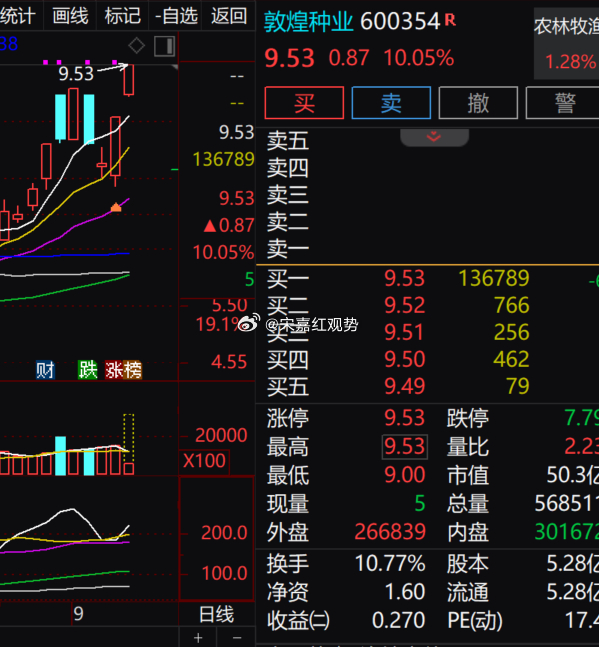Click the 撤 cancel order button
Screen dimensions: 599x647
coord(478,103)
